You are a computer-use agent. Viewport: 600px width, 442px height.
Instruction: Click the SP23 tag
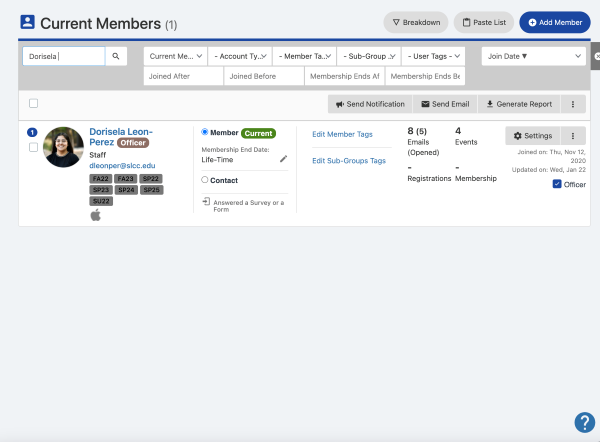coord(101,190)
